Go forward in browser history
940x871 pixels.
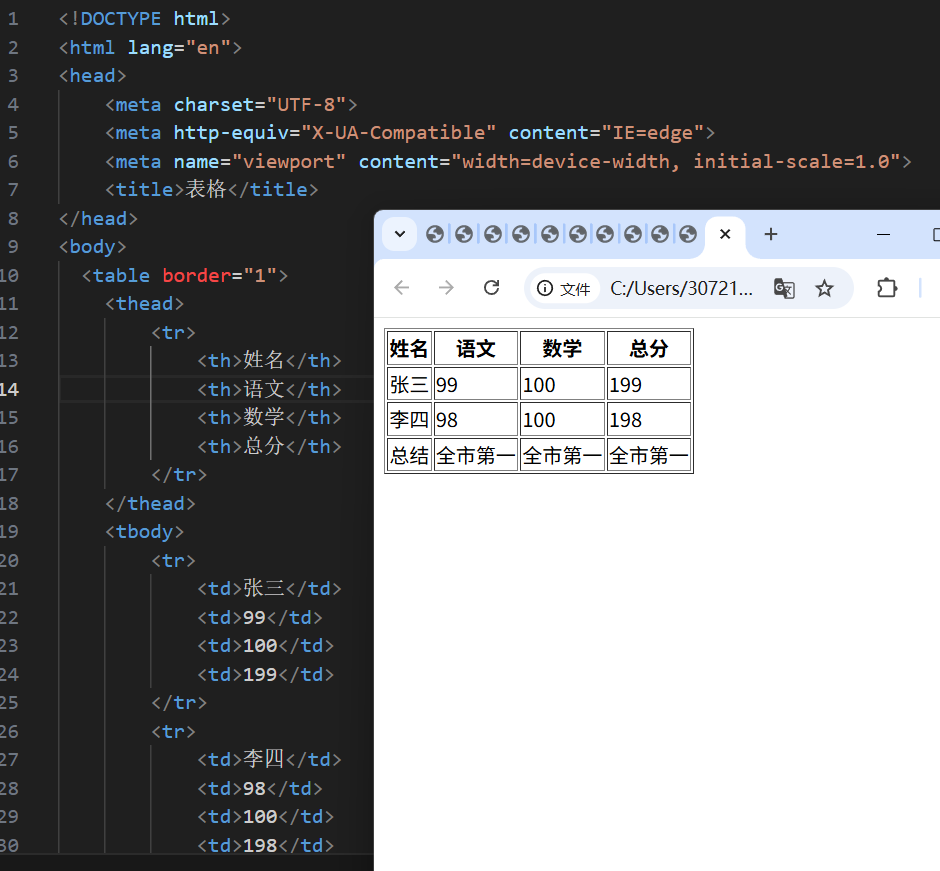pos(446,288)
